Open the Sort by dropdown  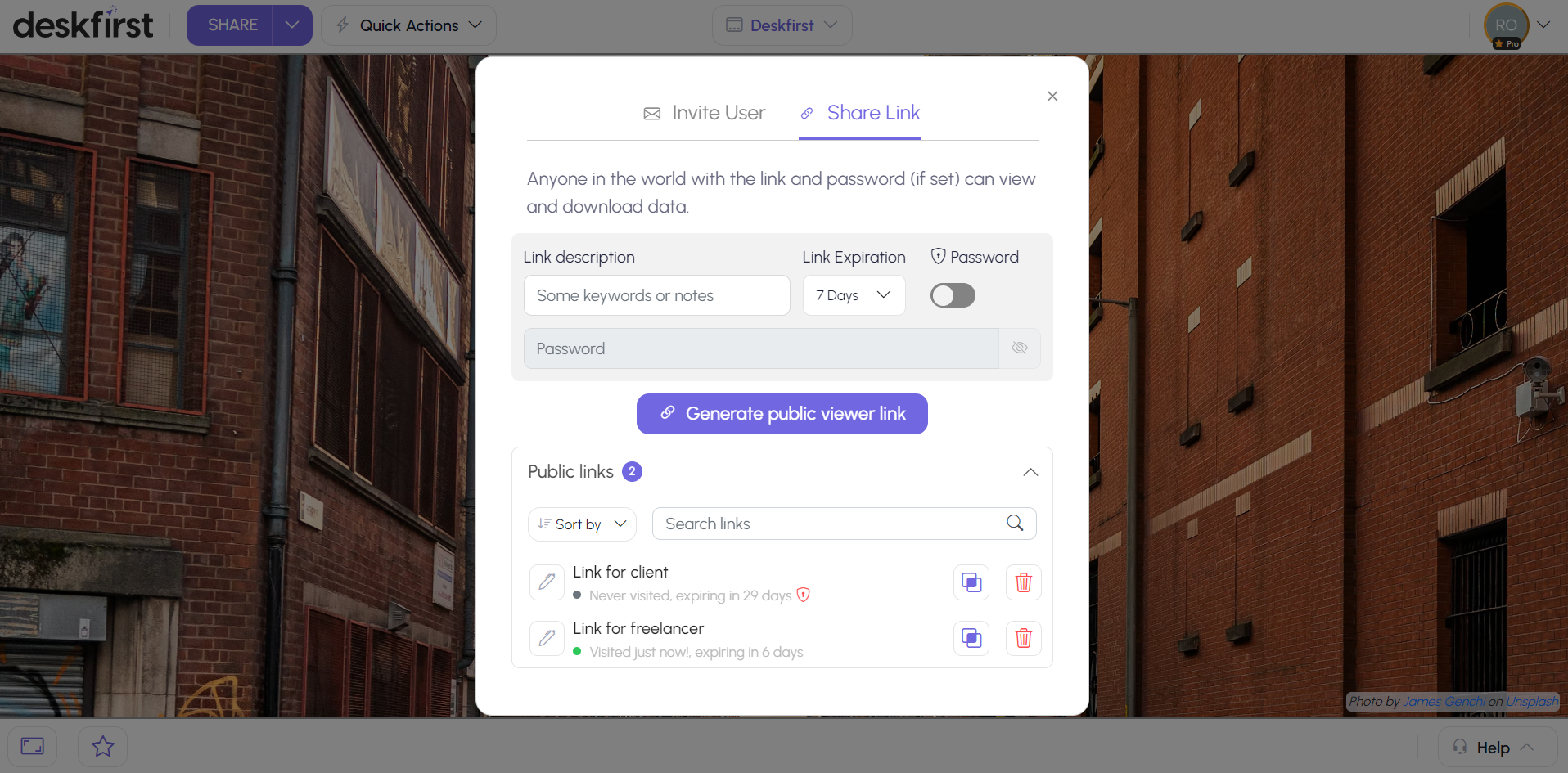582,524
